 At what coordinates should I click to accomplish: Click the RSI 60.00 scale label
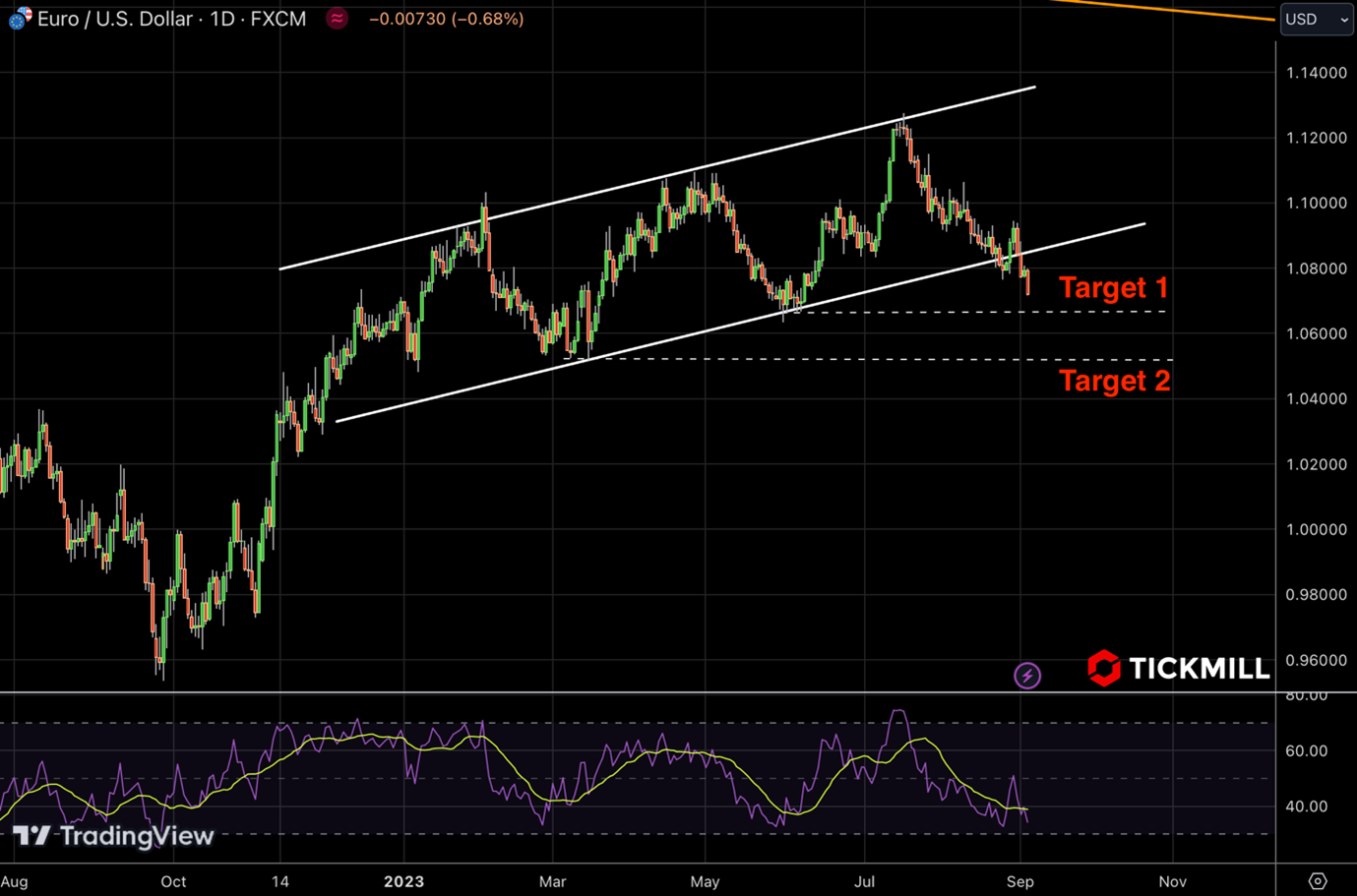(1307, 750)
